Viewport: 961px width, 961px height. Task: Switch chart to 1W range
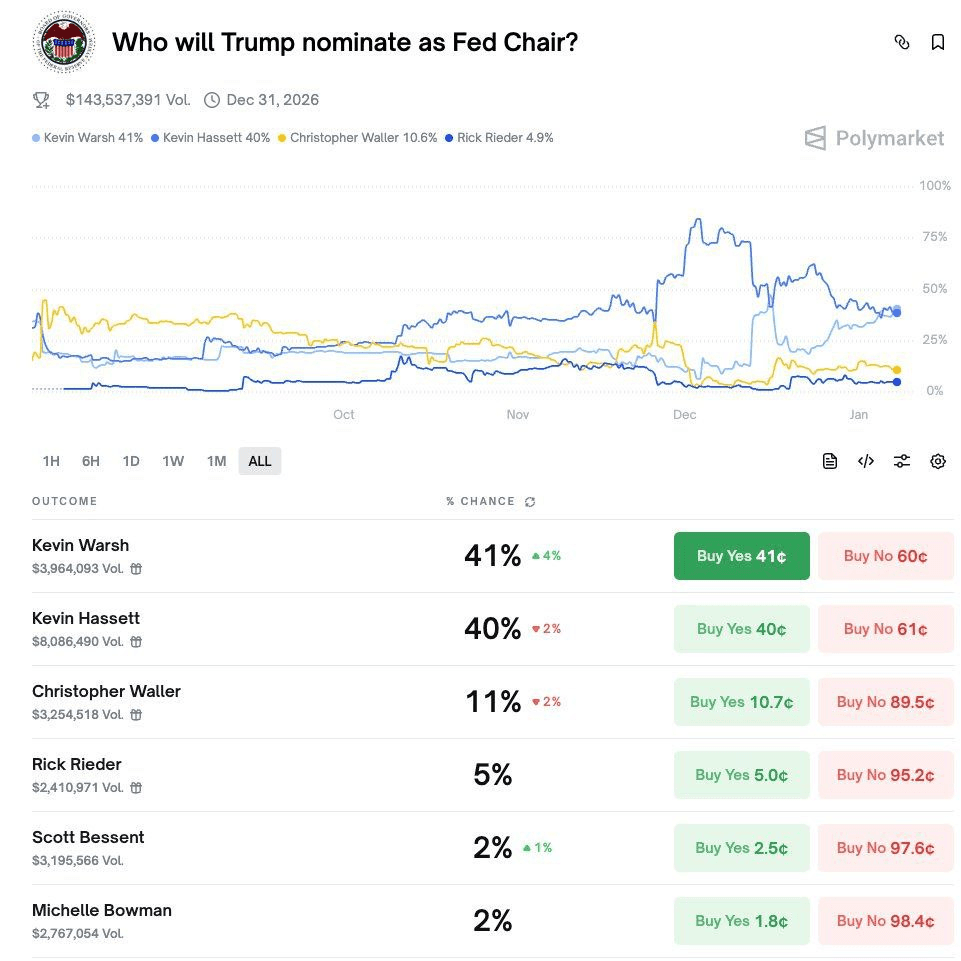point(173,461)
